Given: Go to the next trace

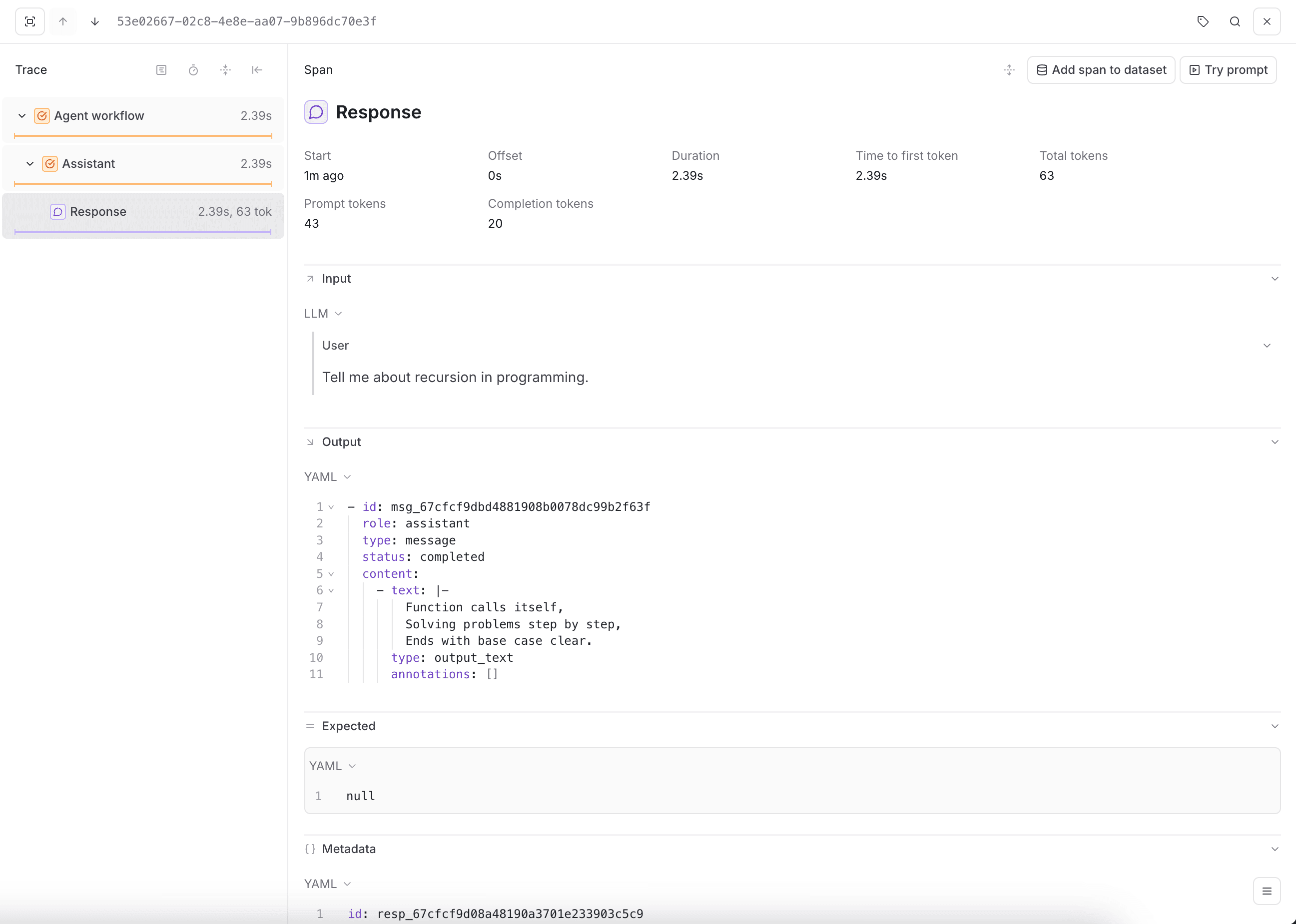Looking at the screenshot, I should 94,21.
